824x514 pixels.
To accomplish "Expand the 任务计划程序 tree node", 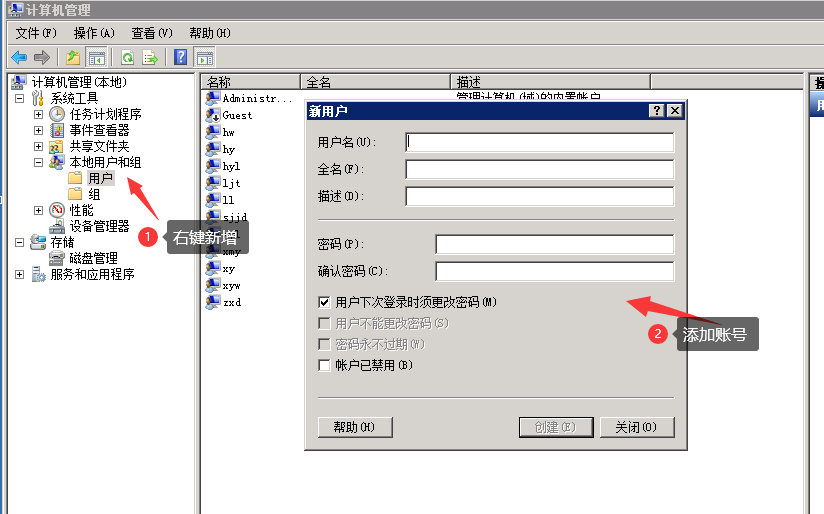I will coord(38,114).
